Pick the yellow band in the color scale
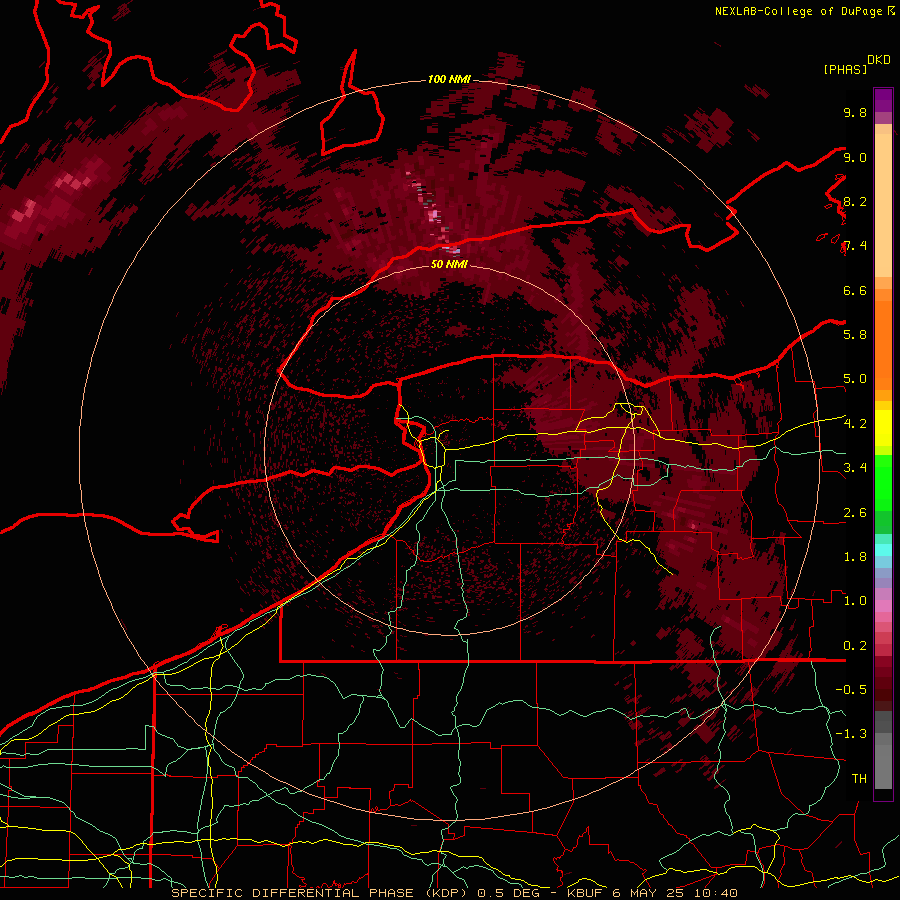This screenshot has width=900, height=900. tap(883, 428)
